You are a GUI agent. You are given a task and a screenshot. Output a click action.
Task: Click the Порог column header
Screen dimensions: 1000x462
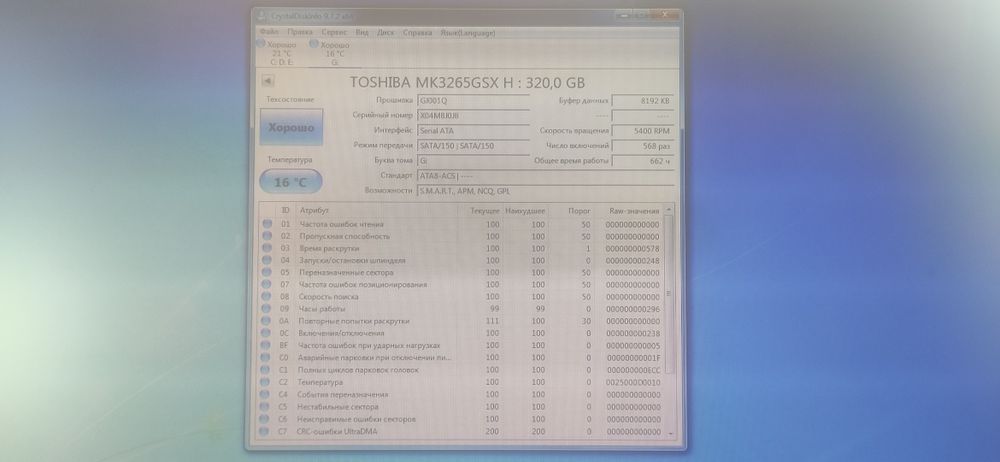[580, 211]
